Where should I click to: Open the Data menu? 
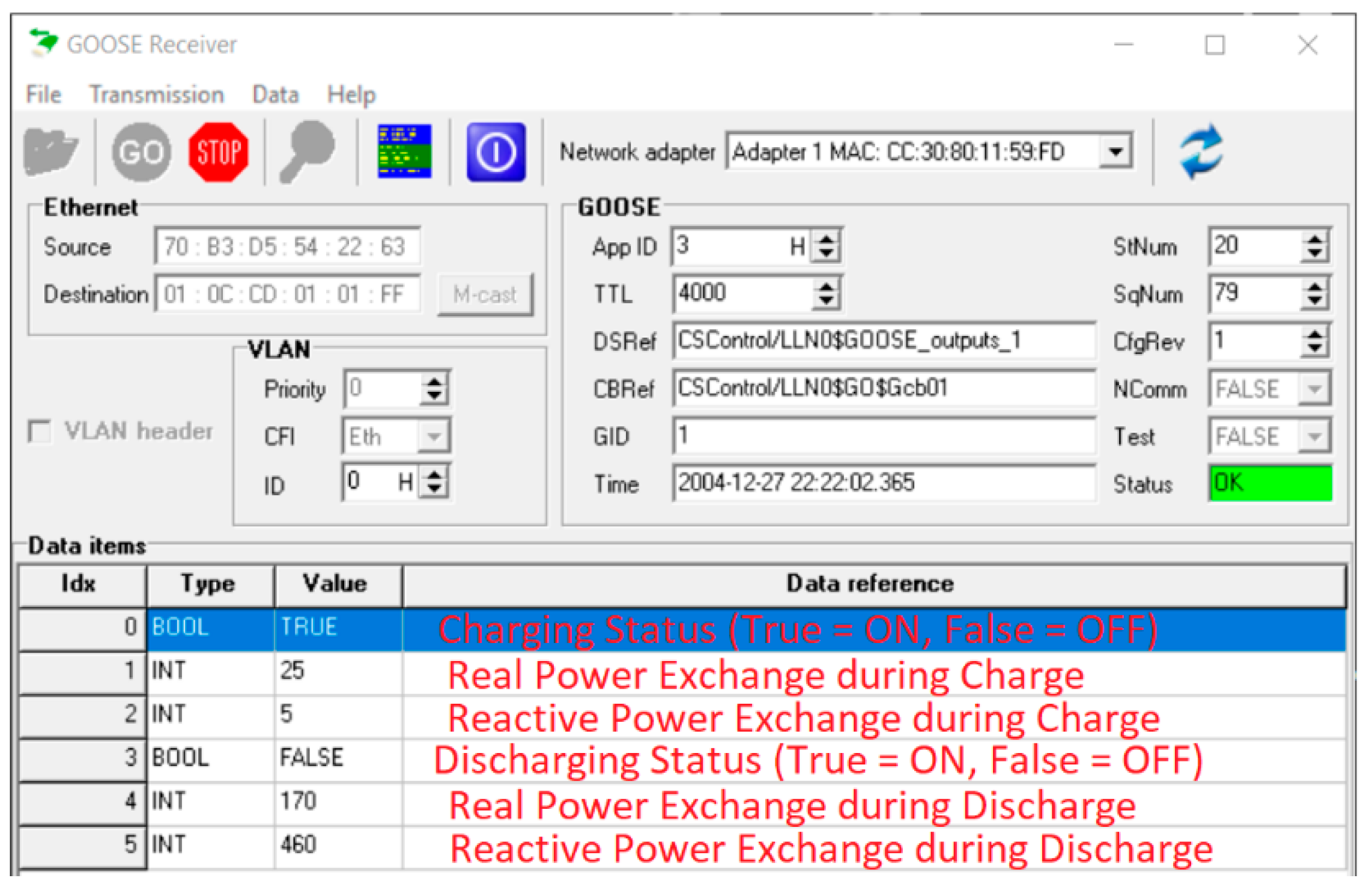point(275,94)
